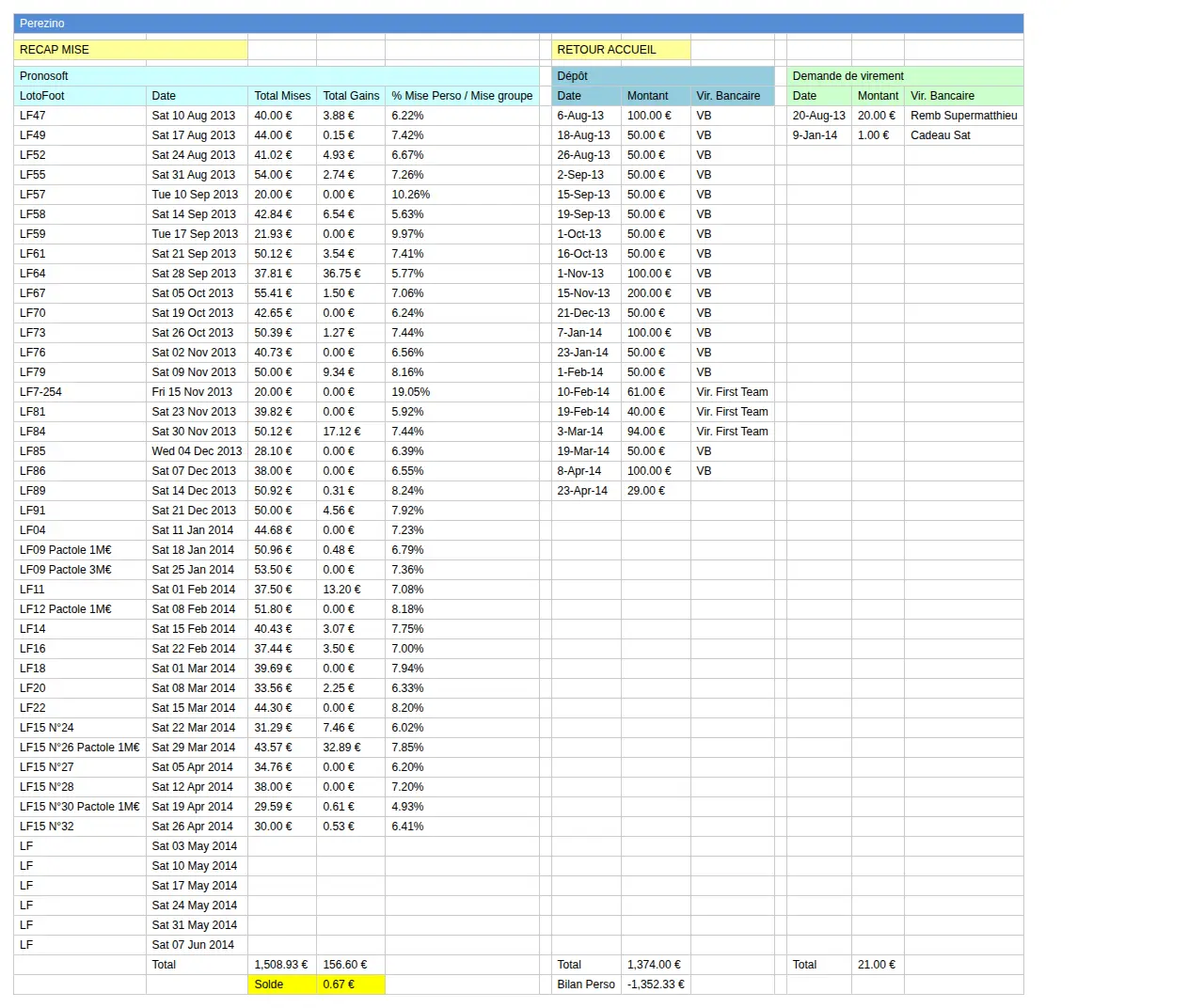Select the RETOUR ACCUEIL header cell
The height and width of the screenshot is (1008, 1204).
[621, 50]
